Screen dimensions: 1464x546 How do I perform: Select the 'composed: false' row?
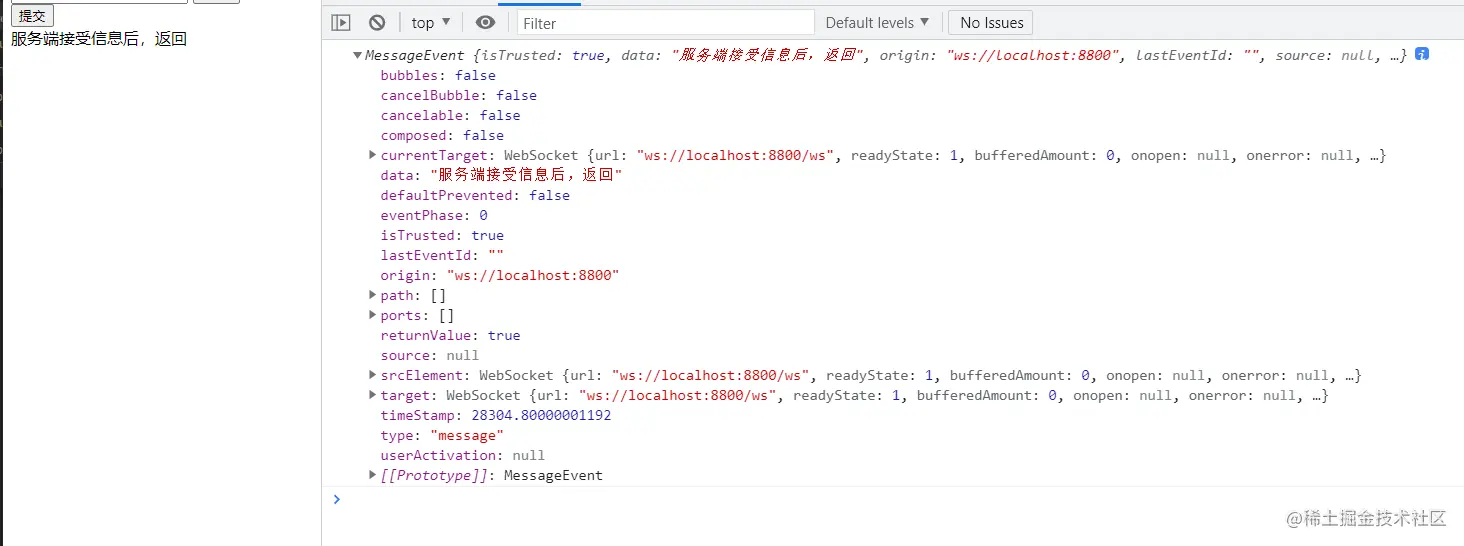[x=442, y=135]
